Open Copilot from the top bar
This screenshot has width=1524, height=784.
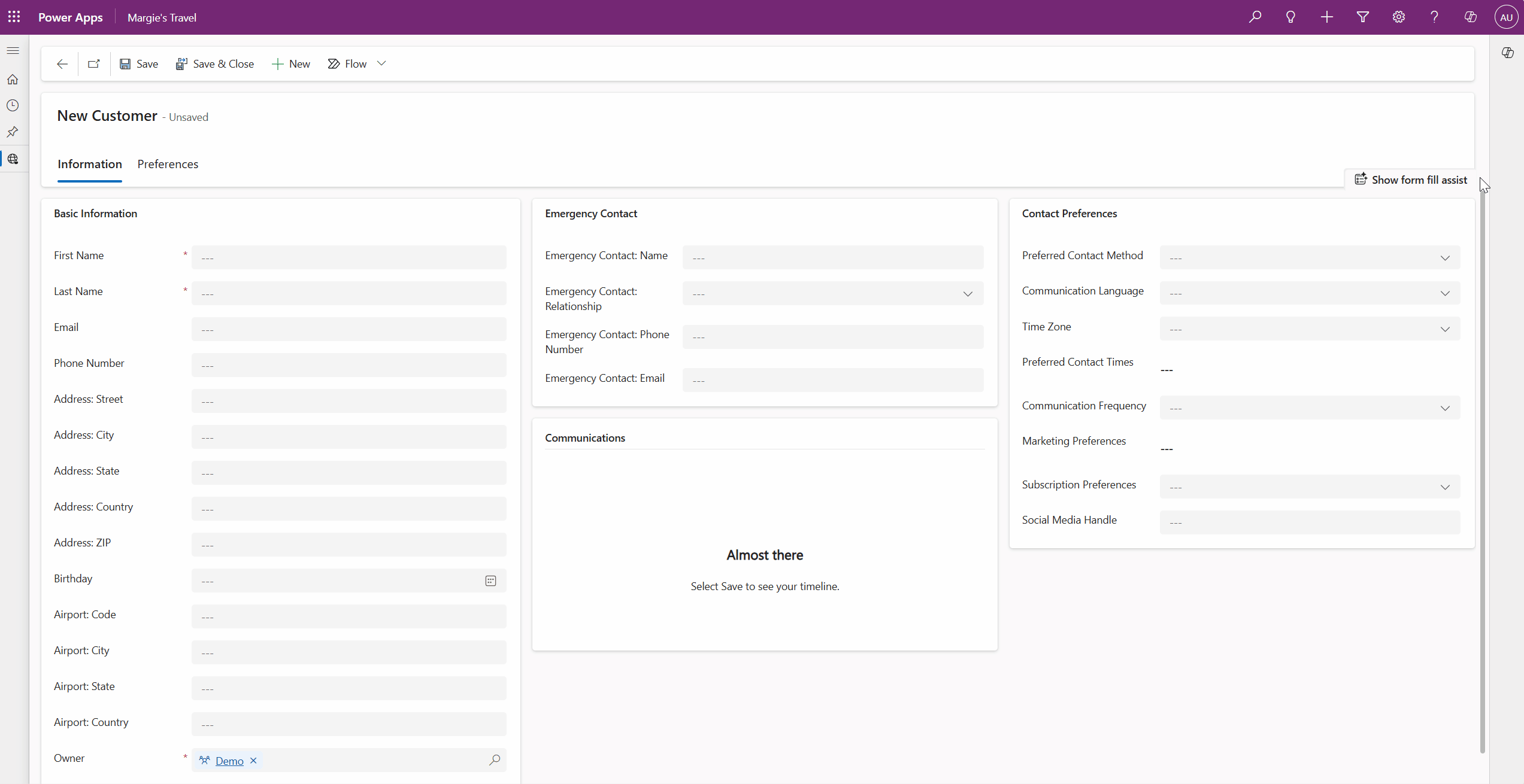(1471, 17)
